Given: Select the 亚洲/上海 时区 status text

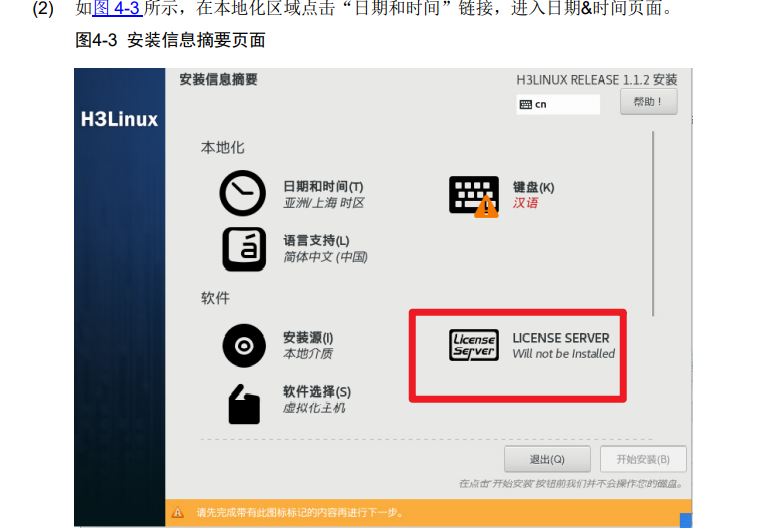Looking at the screenshot, I should pyautogui.click(x=324, y=203).
